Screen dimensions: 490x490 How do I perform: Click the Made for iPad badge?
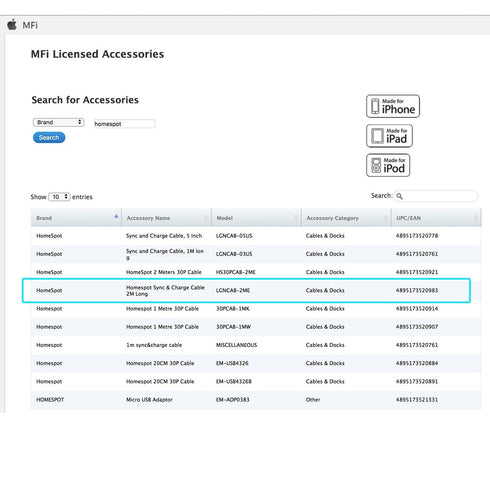[x=389, y=136]
